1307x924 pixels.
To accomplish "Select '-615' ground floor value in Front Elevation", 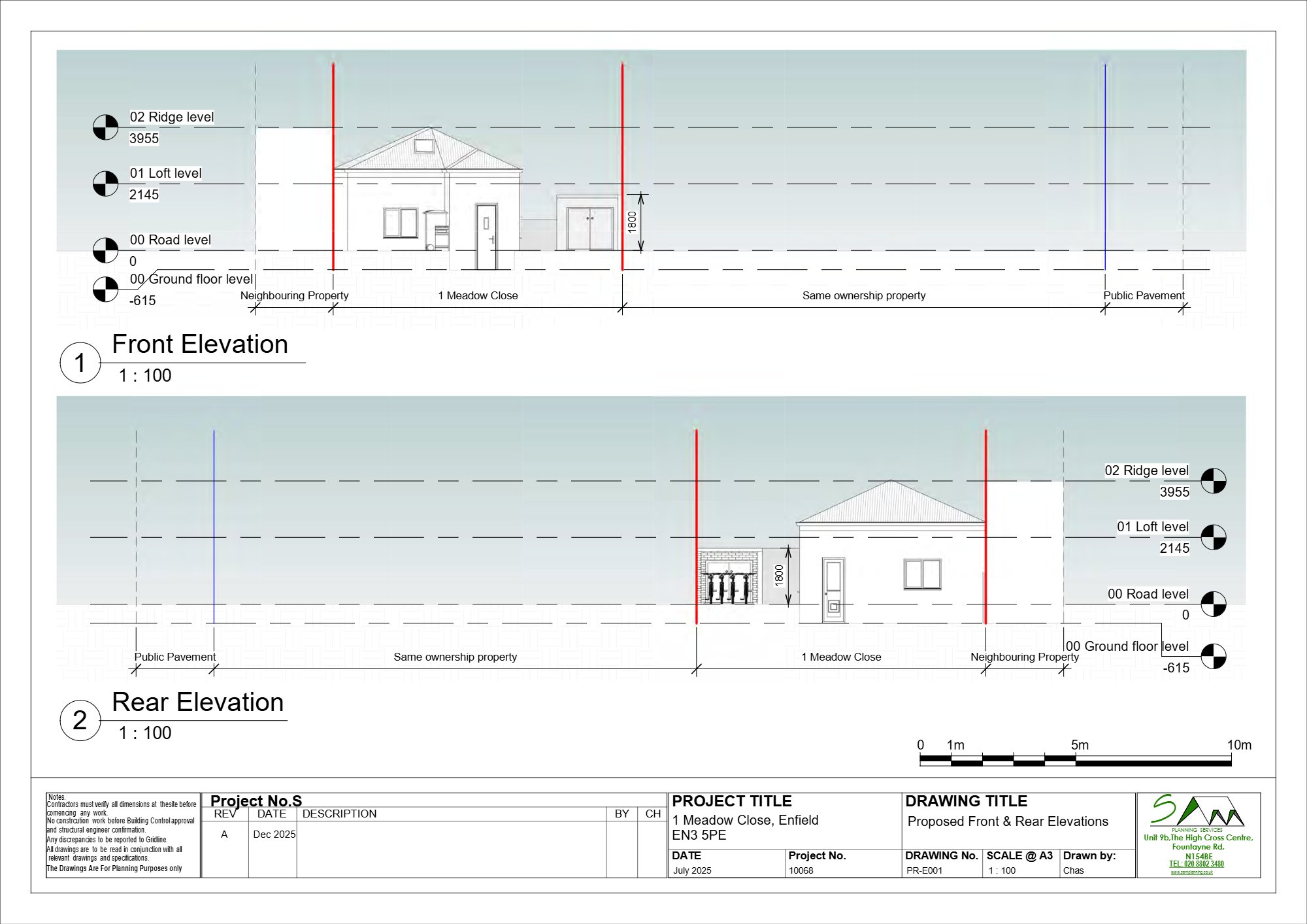I will pos(142,301).
